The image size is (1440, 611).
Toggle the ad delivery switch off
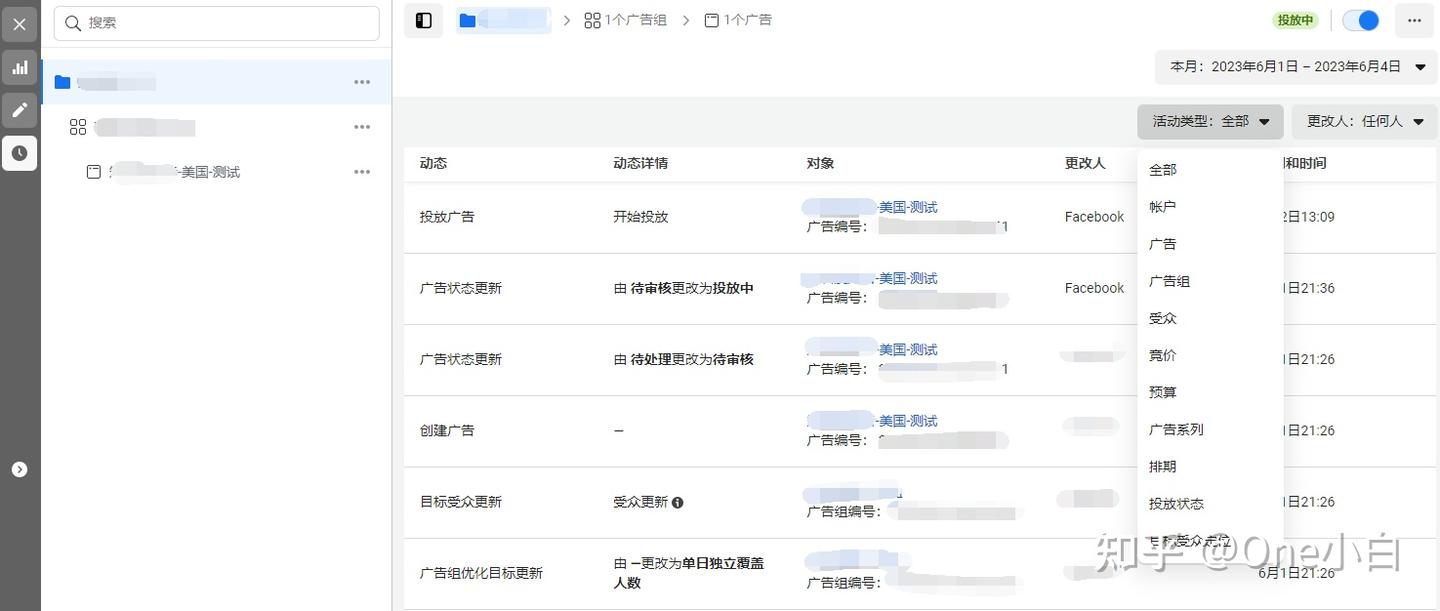click(x=1360, y=19)
